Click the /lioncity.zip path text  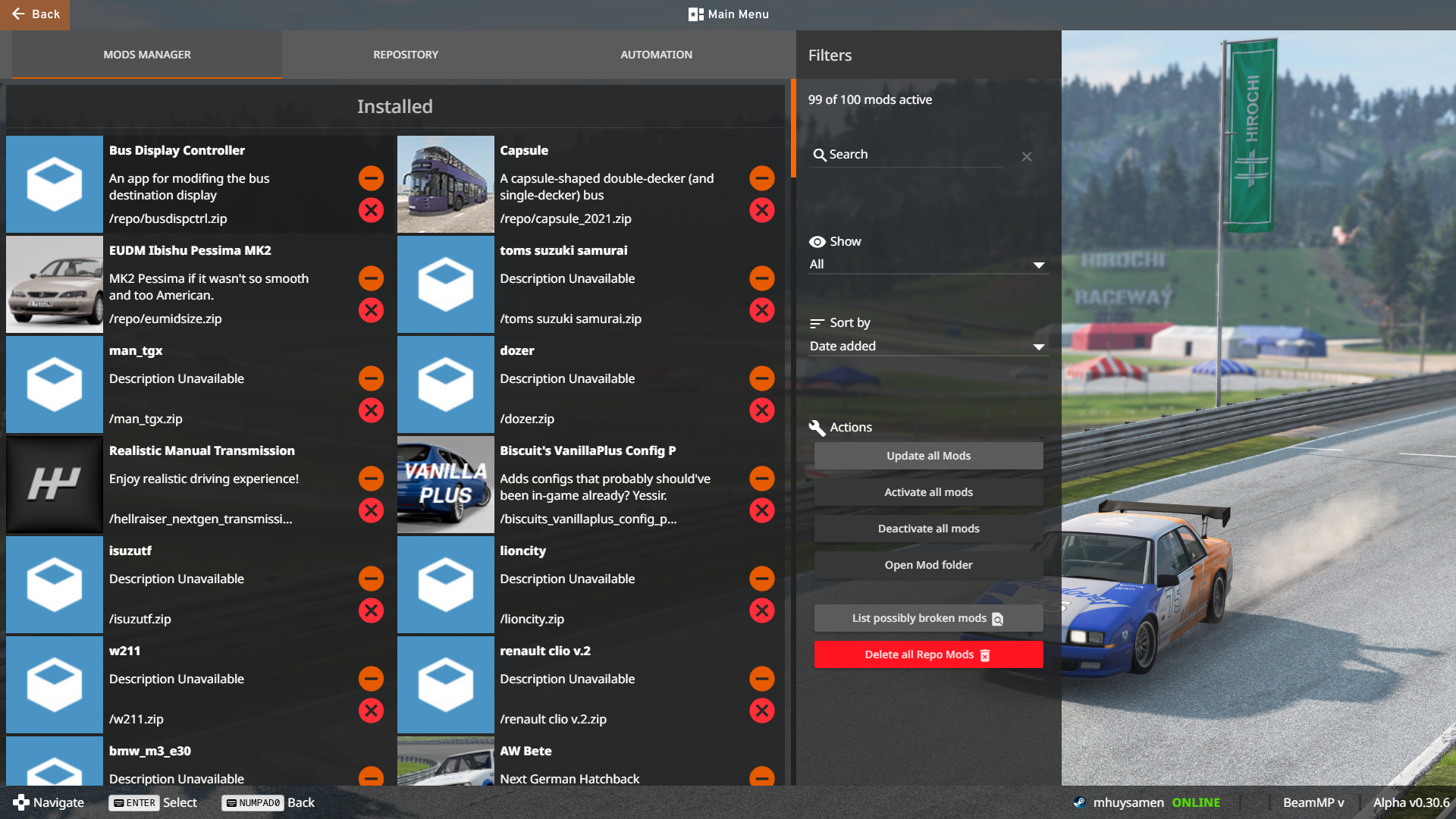(532, 619)
